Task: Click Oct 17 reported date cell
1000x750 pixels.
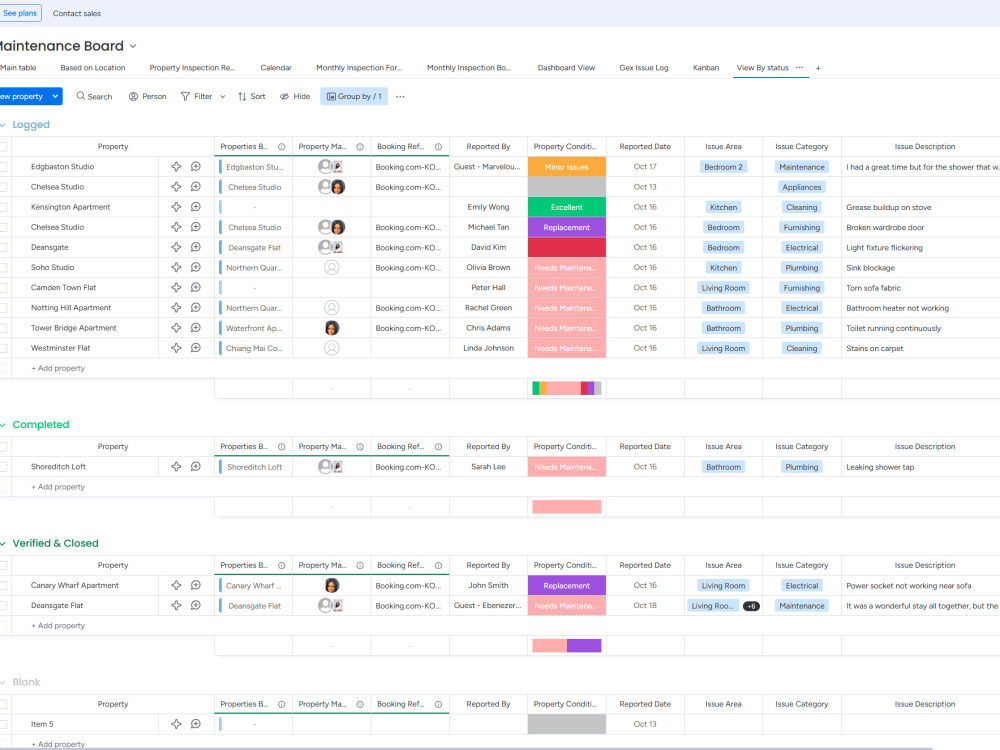Action: pyautogui.click(x=645, y=166)
